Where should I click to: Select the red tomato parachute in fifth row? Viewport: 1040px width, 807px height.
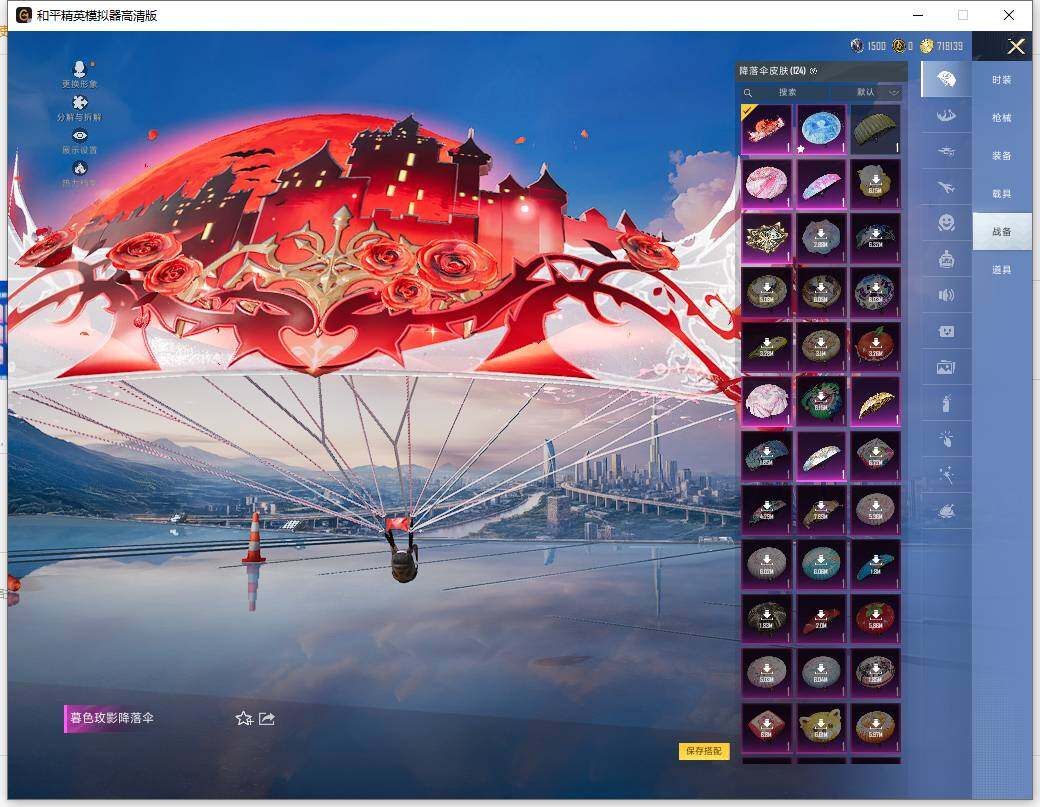coord(876,347)
